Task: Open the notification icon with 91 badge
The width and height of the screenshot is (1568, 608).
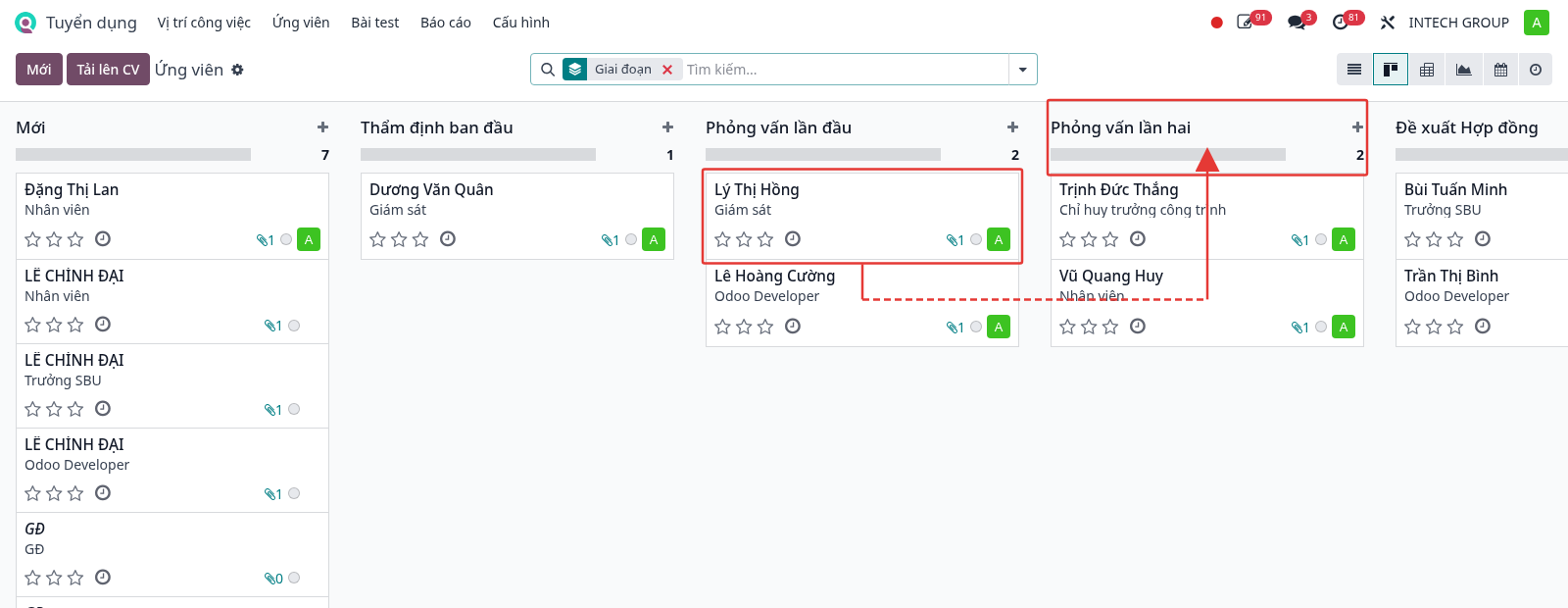Action: coord(1246,23)
